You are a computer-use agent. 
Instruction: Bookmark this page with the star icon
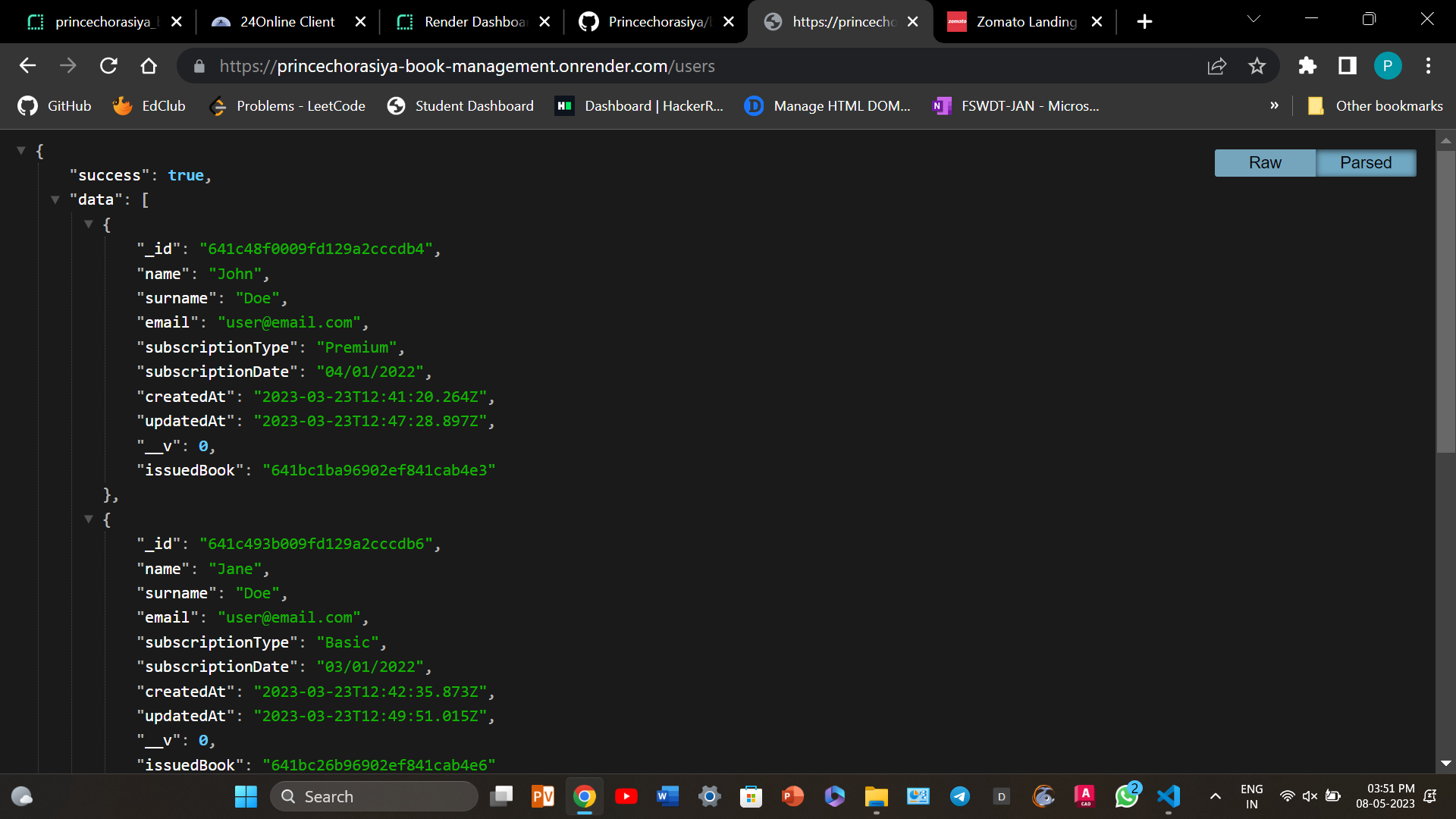(1257, 66)
